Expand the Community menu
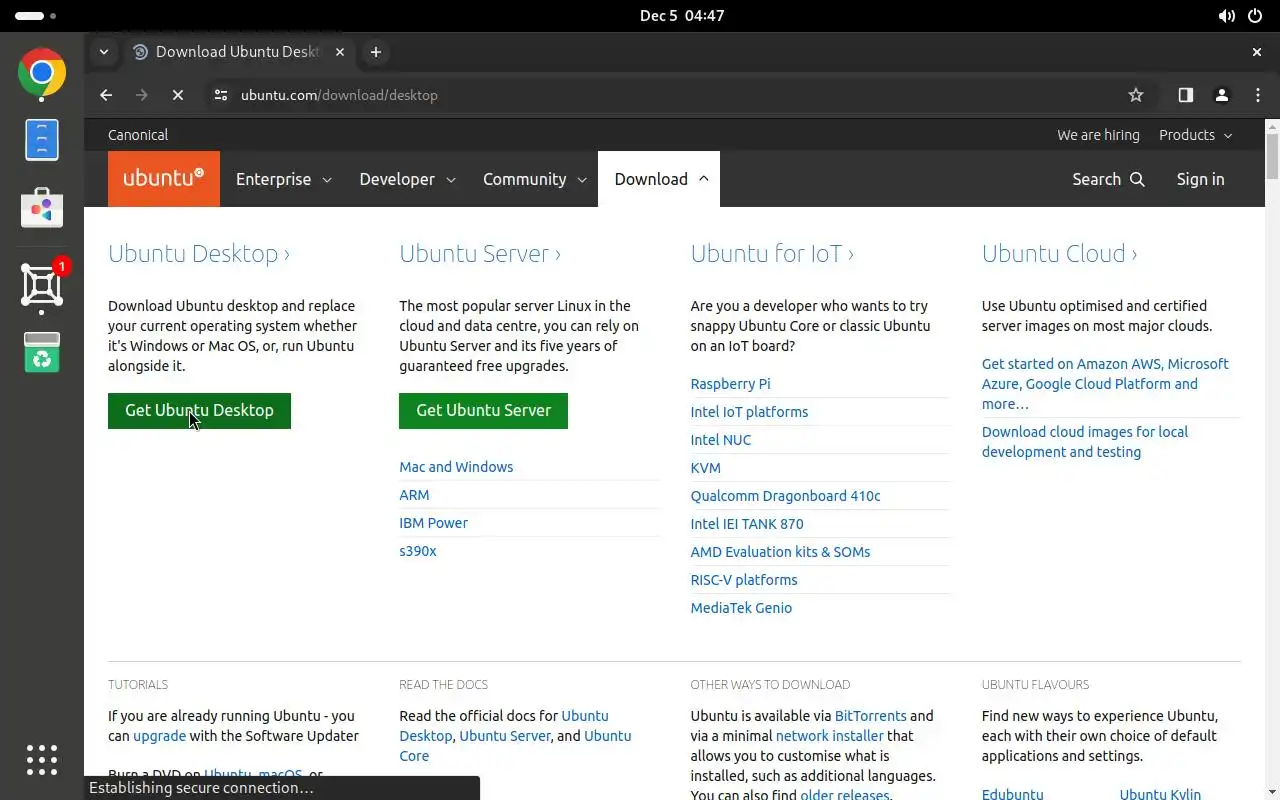This screenshot has height=800, width=1280. pos(534,179)
